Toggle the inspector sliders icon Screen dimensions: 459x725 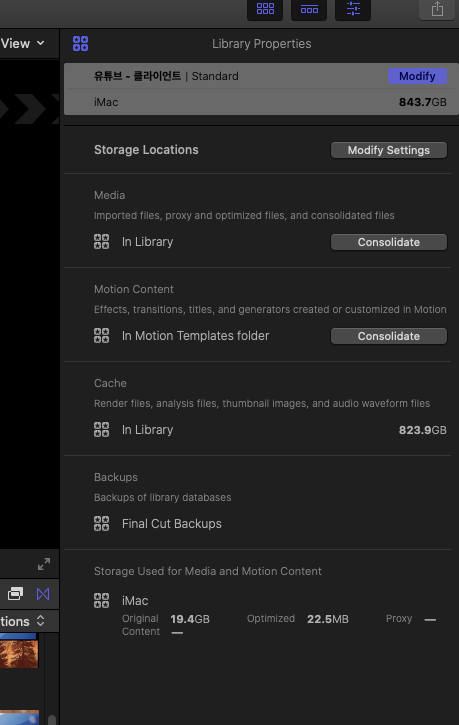click(353, 9)
